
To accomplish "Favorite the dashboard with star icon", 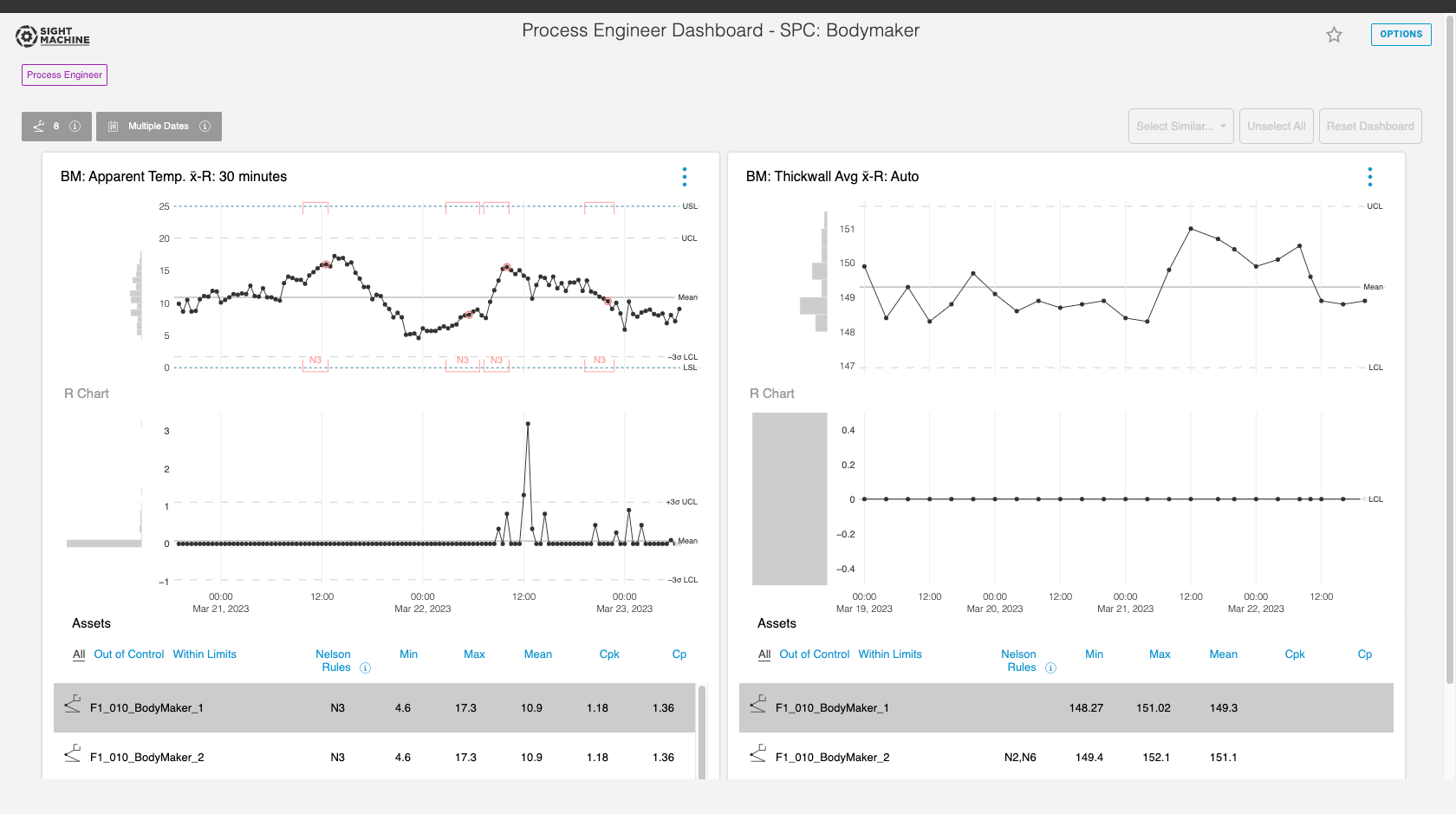I will click(1334, 35).
